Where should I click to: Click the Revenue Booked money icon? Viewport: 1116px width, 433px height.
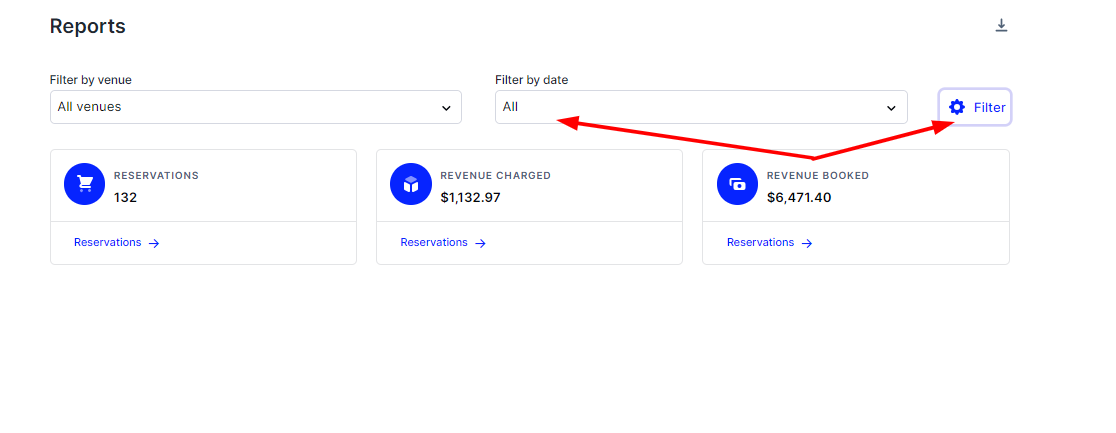click(737, 184)
